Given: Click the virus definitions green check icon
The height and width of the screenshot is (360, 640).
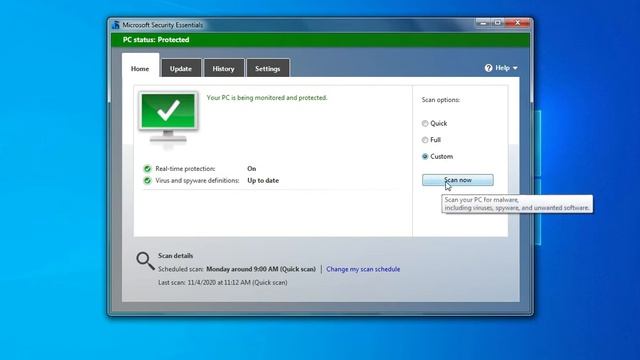Looking at the screenshot, I should [147, 180].
